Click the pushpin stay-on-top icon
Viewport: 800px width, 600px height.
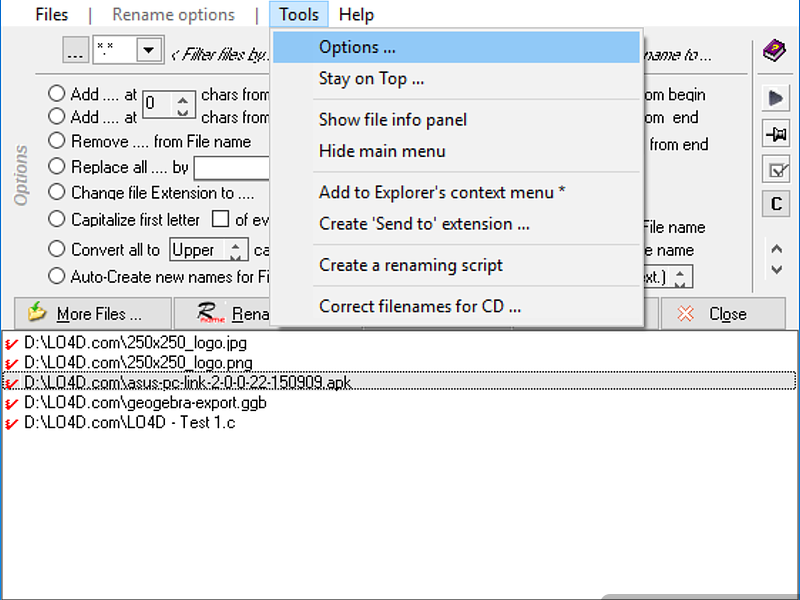[x=776, y=134]
